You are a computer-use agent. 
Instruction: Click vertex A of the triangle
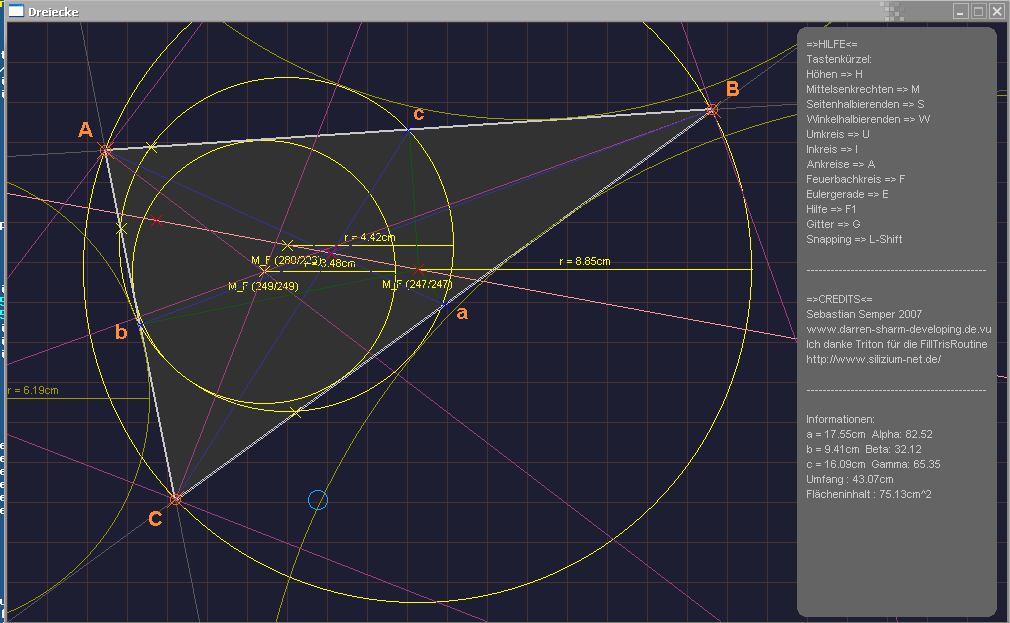pos(105,151)
